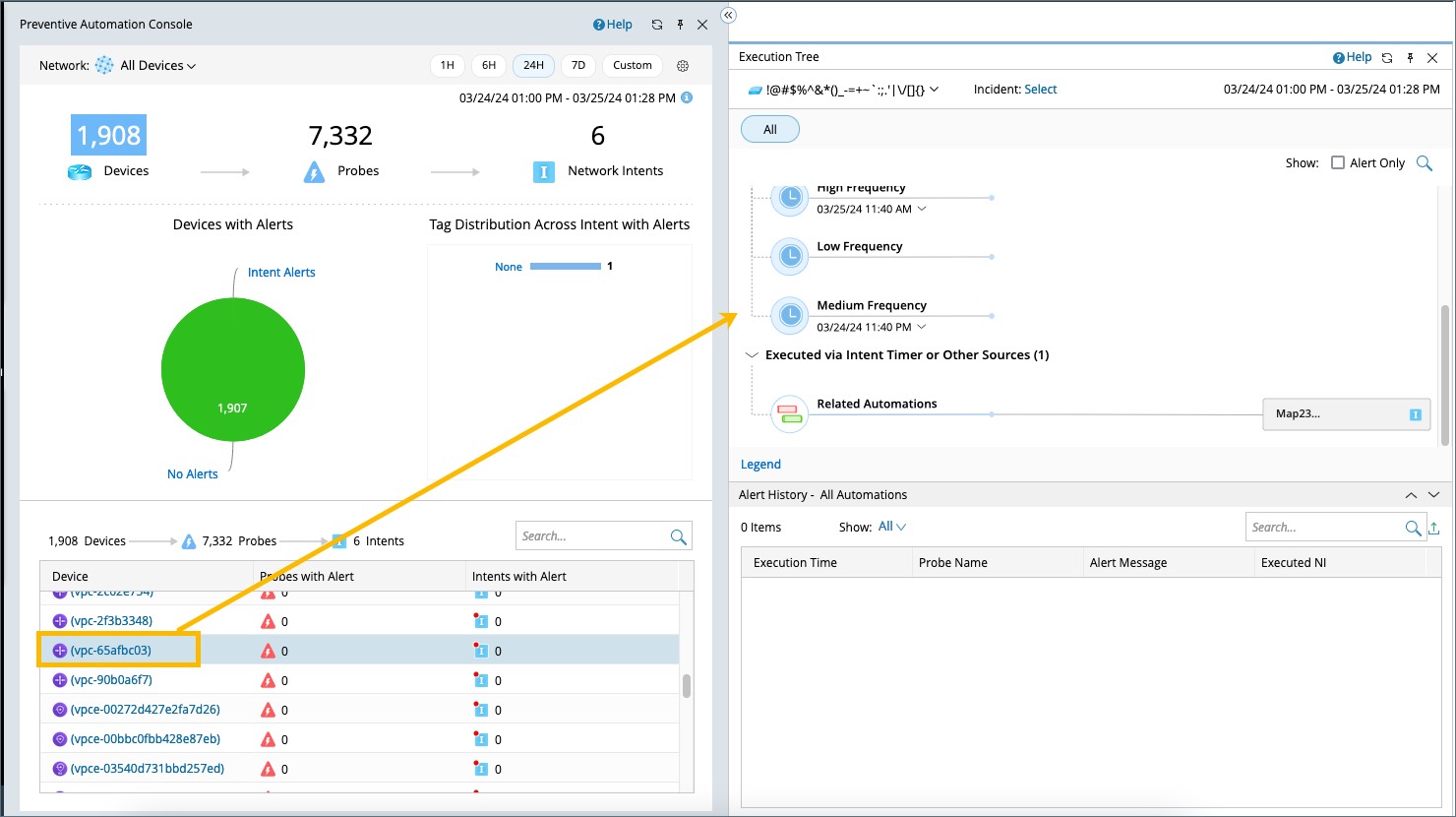Export alert history with upload icon
The width and height of the screenshot is (1456, 817).
[x=1434, y=529]
